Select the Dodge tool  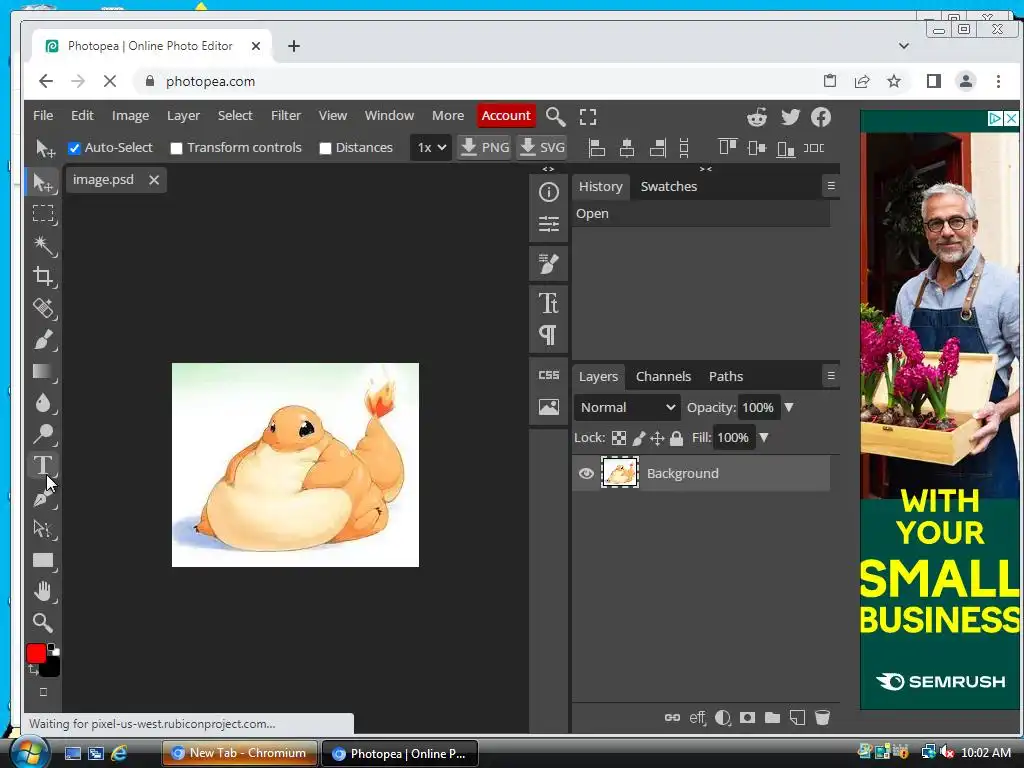(x=43, y=434)
